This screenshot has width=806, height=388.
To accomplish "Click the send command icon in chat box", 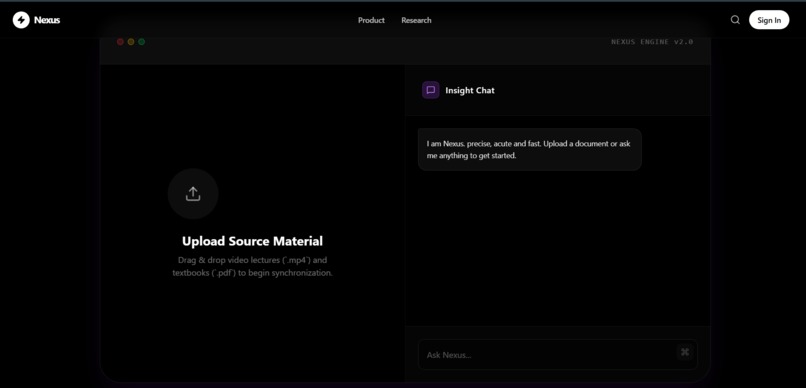I will coord(685,352).
